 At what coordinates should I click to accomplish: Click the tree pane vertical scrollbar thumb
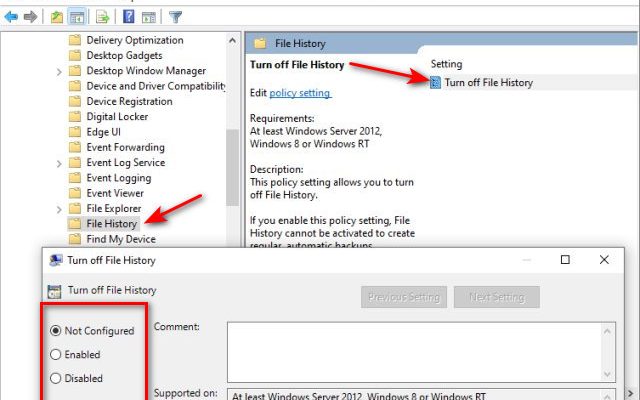(x=232, y=167)
